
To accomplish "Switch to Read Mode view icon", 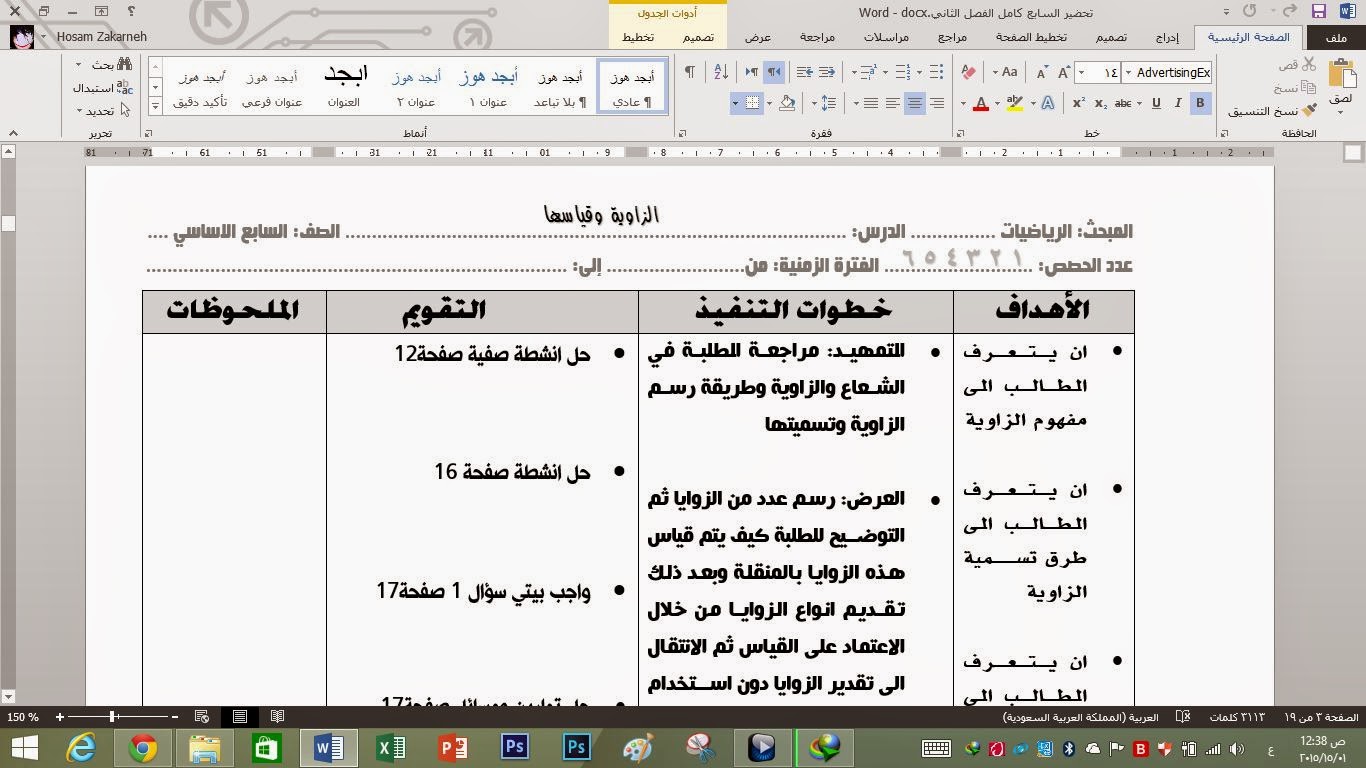I will pos(277,716).
